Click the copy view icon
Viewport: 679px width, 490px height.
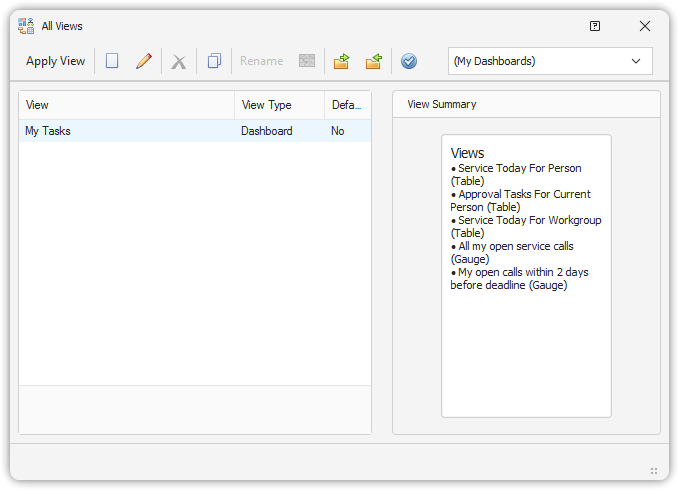pyautogui.click(x=214, y=61)
